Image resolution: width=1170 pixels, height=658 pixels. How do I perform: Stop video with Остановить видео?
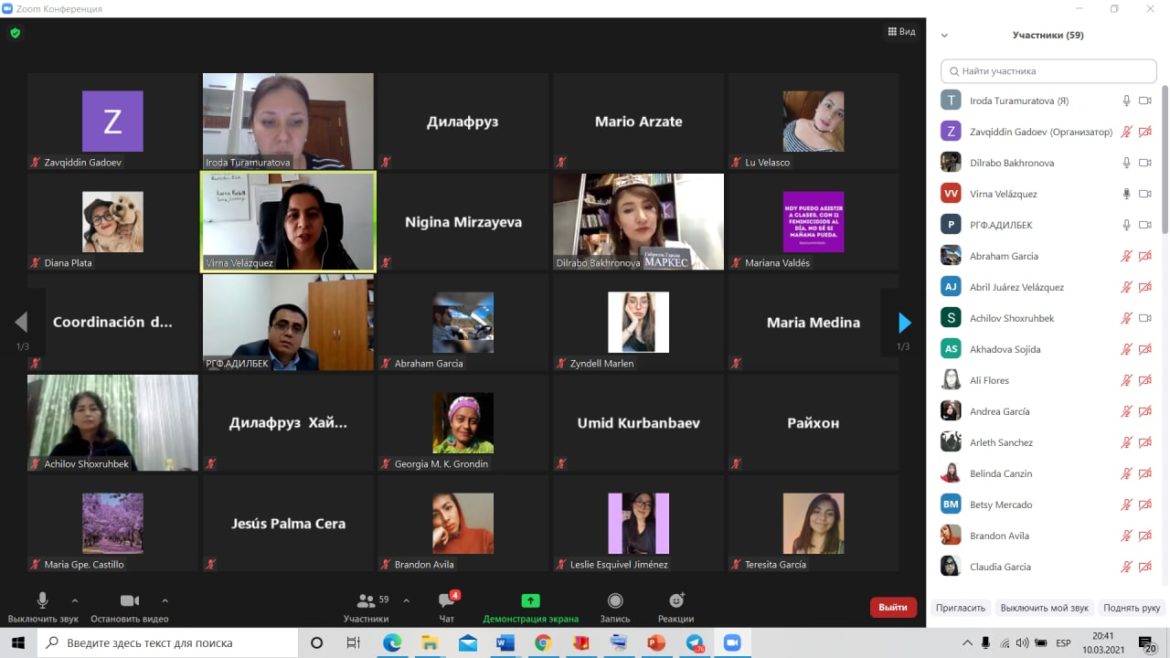click(129, 601)
